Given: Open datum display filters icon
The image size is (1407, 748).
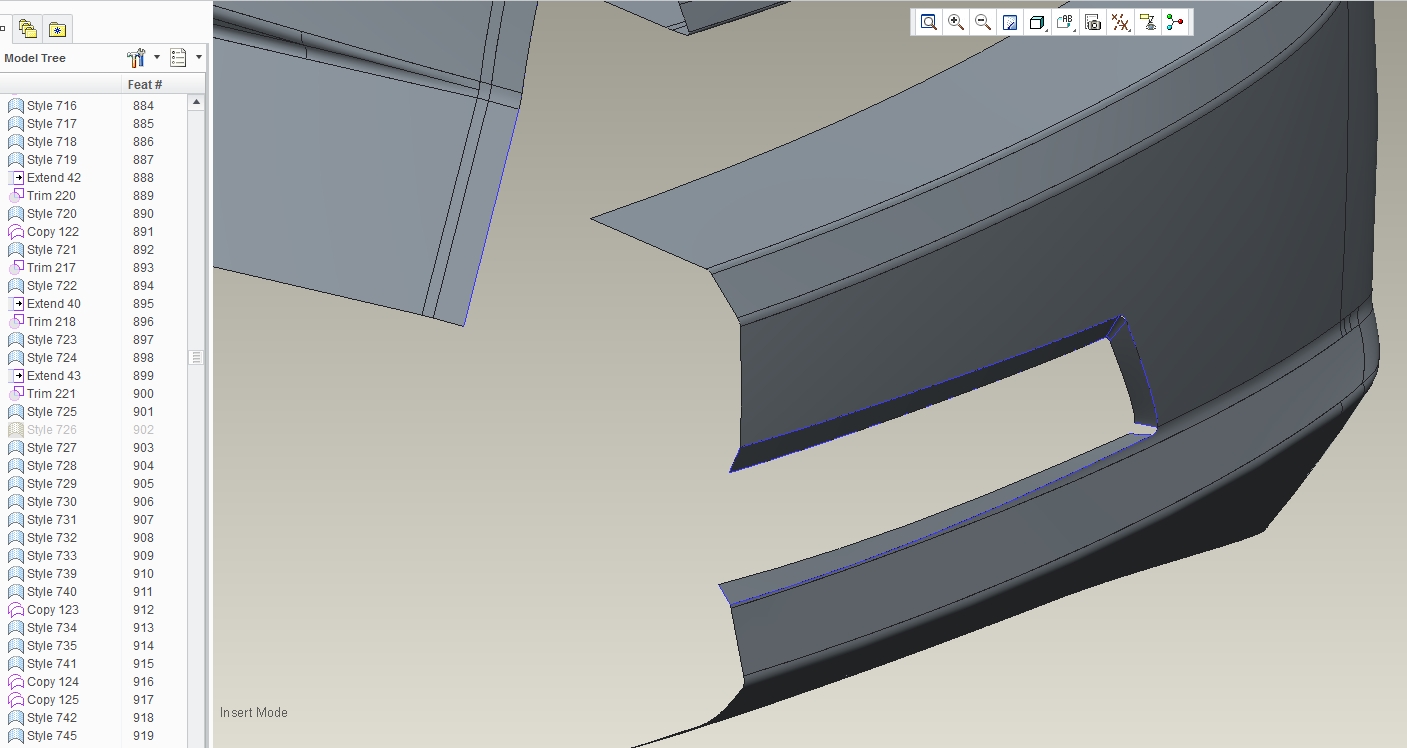Looking at the screenshot, I should tap(1121, 22).
